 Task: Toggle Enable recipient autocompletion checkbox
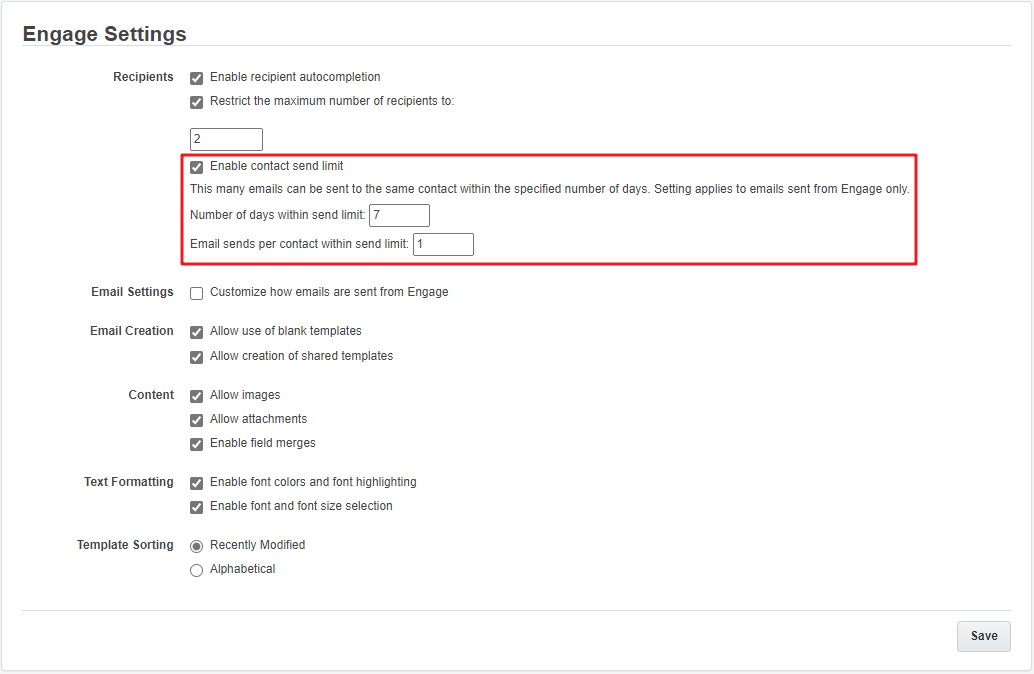197,78
